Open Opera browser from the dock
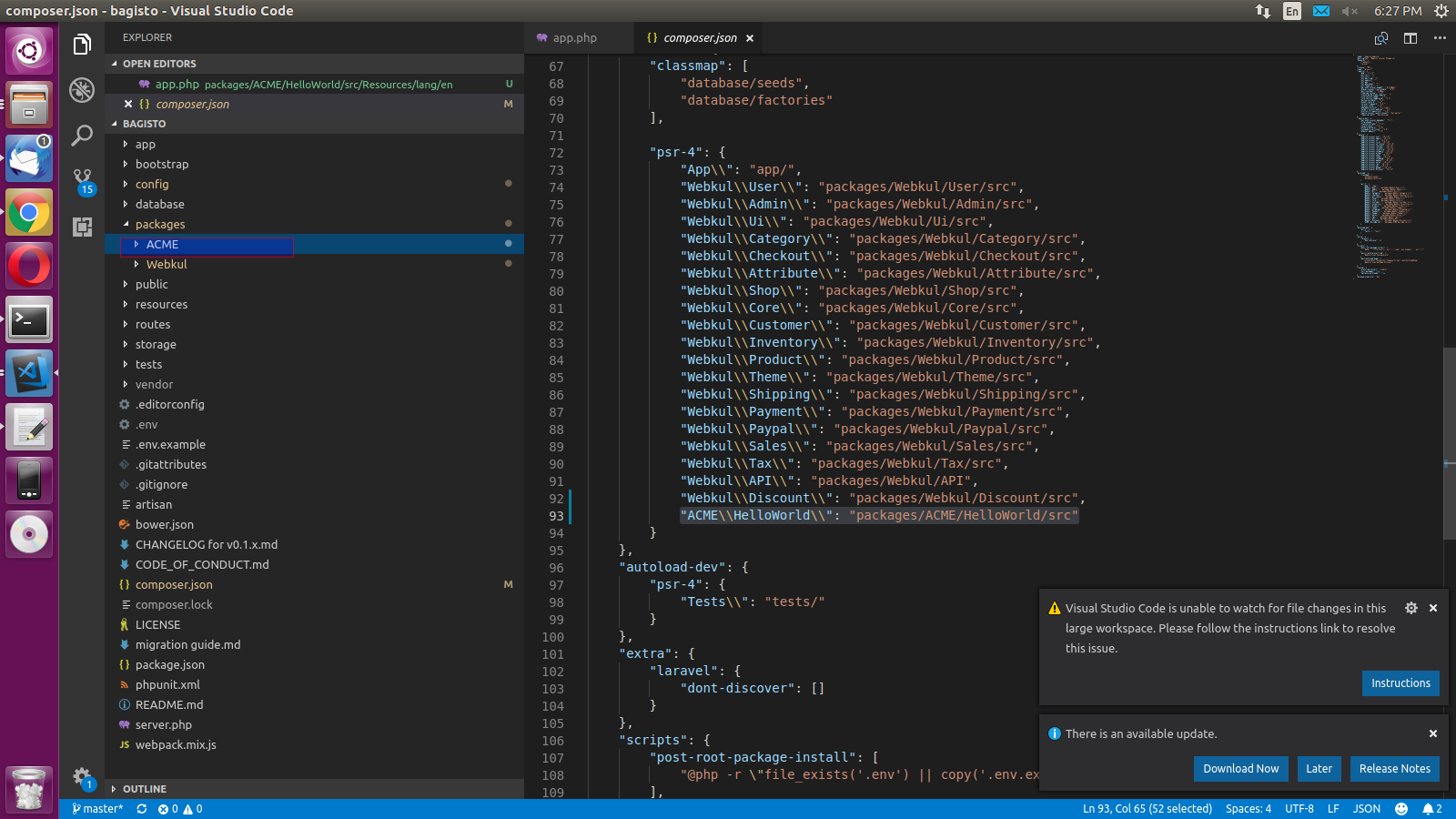Image resolution: width=1456 pixels, height=819 pixels. click(29, 267)
